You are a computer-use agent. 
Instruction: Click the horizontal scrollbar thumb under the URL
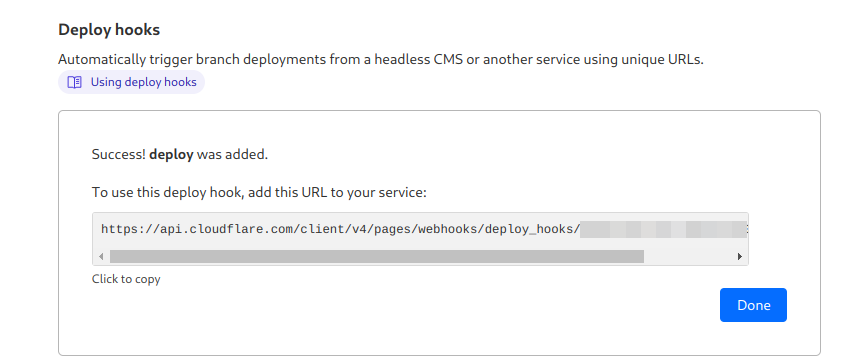(377, 256)
